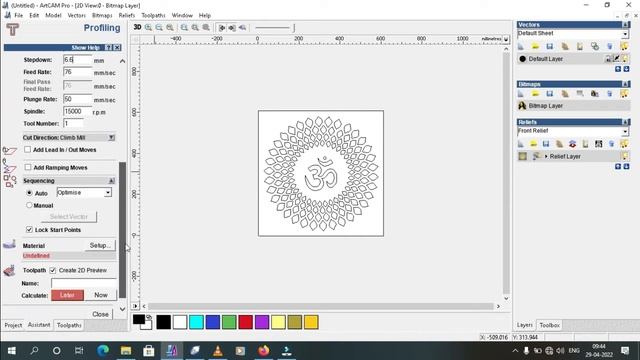640x360 pixels.
Task: Save vector layer in Vectors panel
Action: pos(550,47)
